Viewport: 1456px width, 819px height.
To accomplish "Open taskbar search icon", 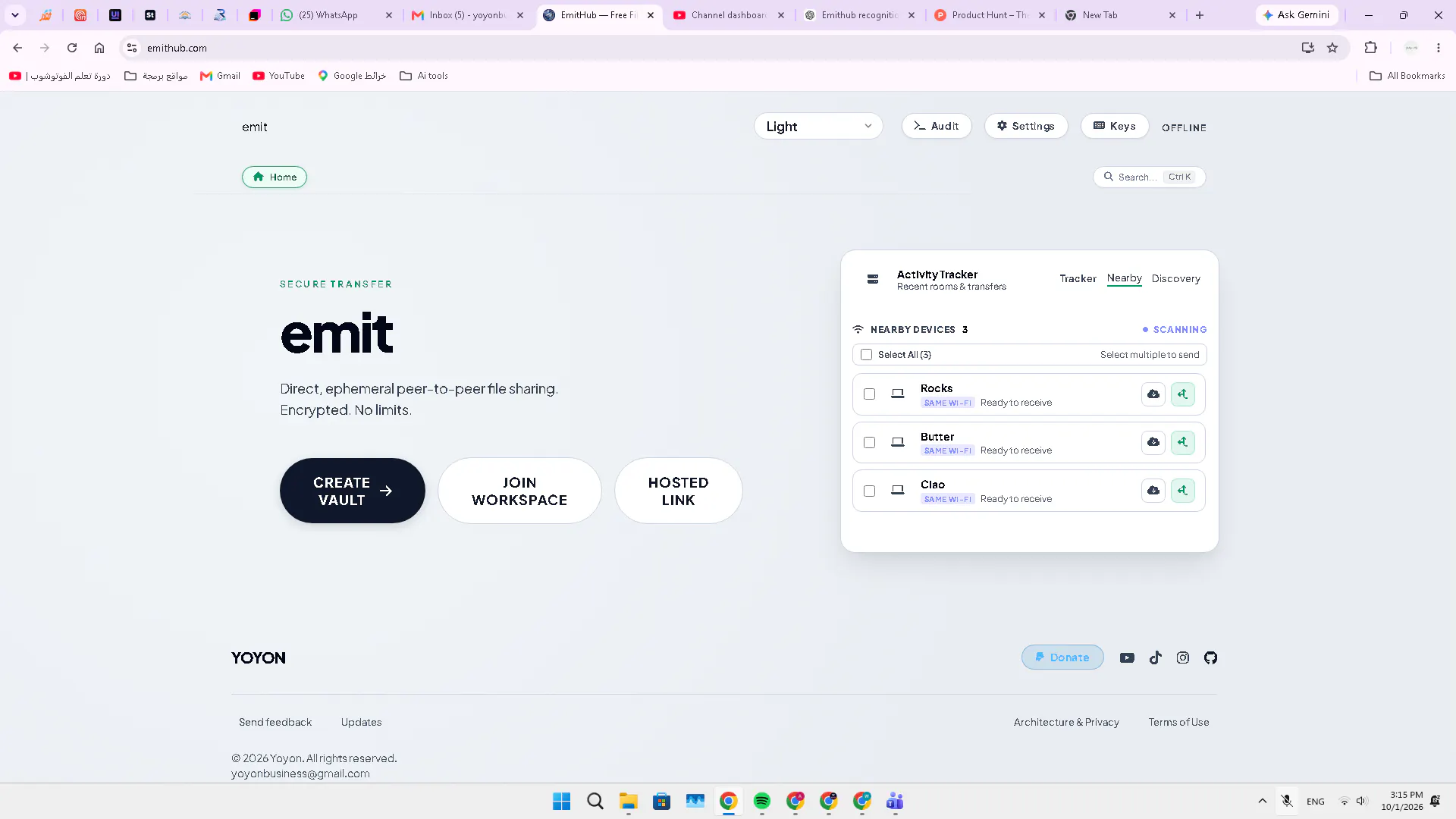I will pos(595,801).
